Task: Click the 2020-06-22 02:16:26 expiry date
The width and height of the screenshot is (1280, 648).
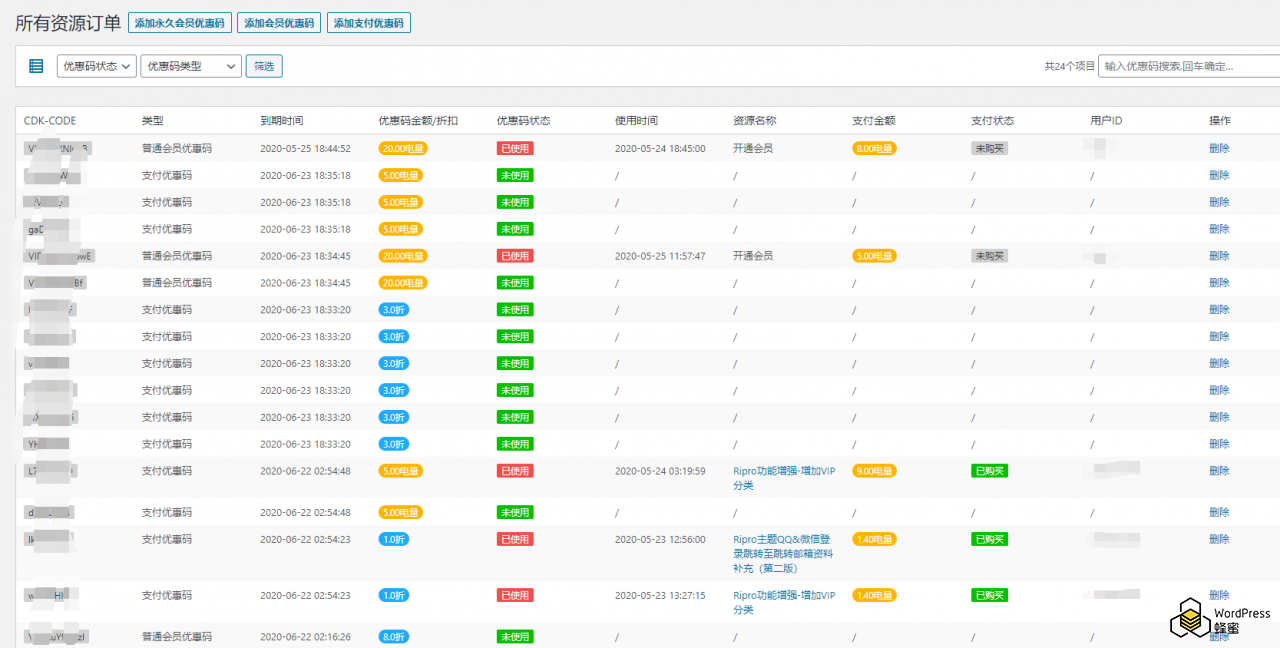Action: (305, 636)
